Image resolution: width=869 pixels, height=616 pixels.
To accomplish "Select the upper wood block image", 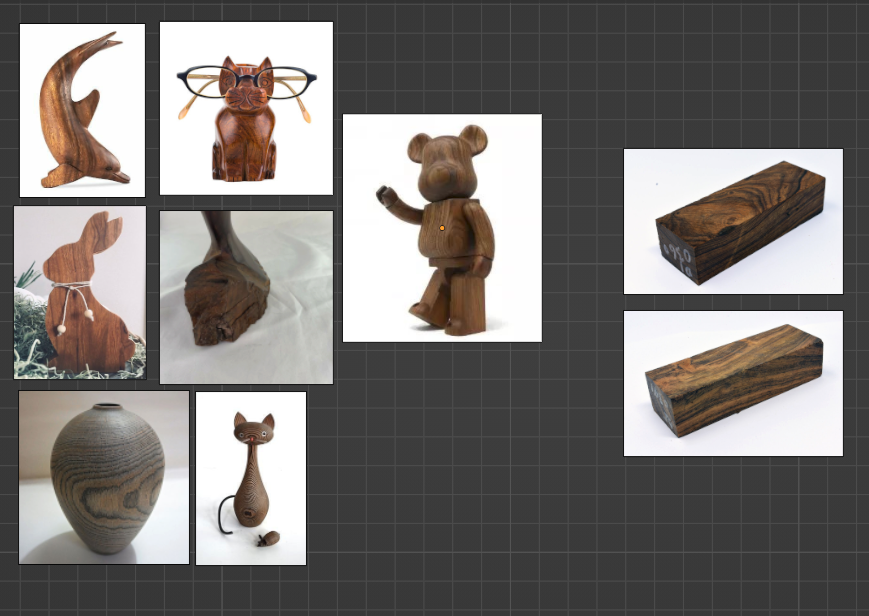I will point(733,221).
